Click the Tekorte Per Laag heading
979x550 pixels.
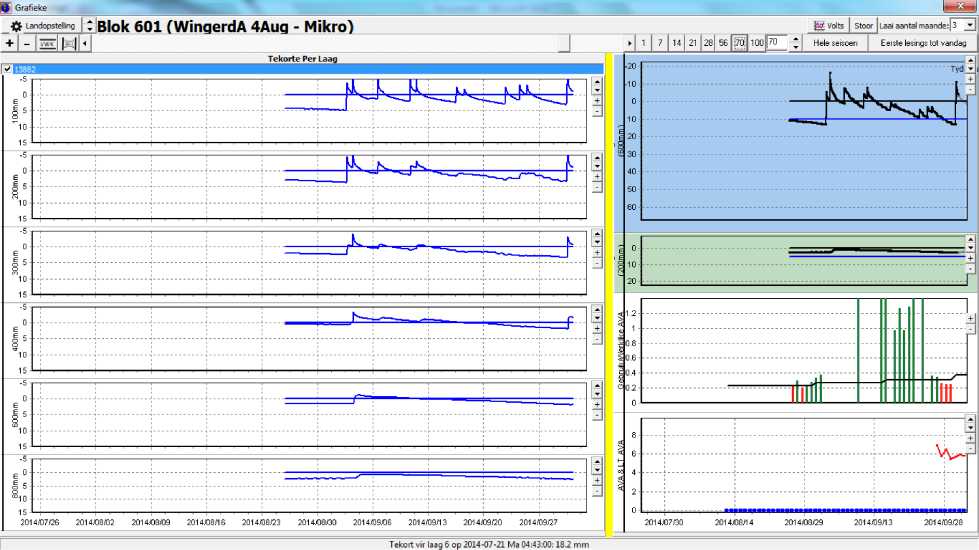(x=302, y=59)
